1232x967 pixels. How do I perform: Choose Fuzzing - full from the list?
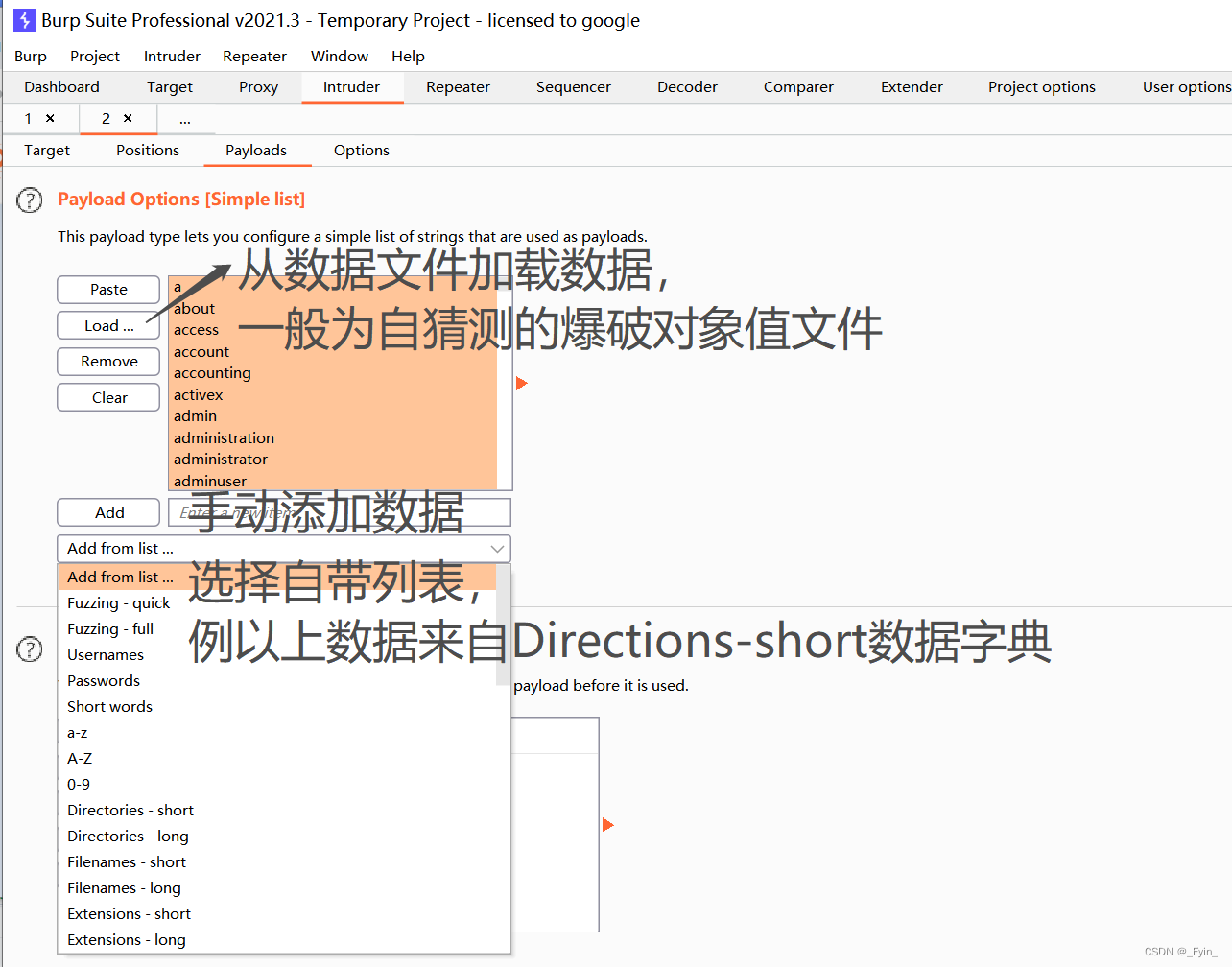tap(276, 629)
